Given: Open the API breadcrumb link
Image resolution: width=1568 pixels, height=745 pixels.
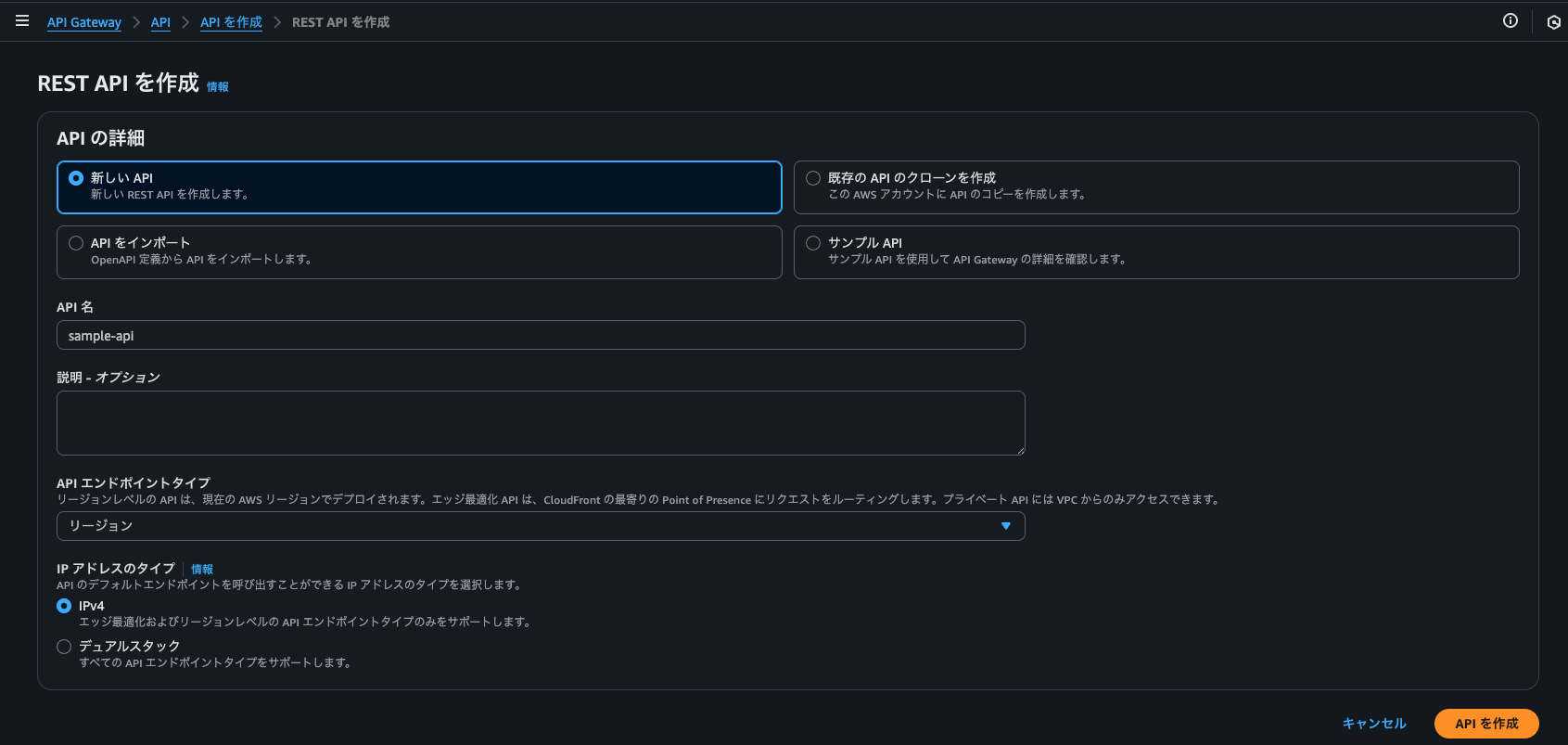Looking at the screenshot, I should (160, 22).
